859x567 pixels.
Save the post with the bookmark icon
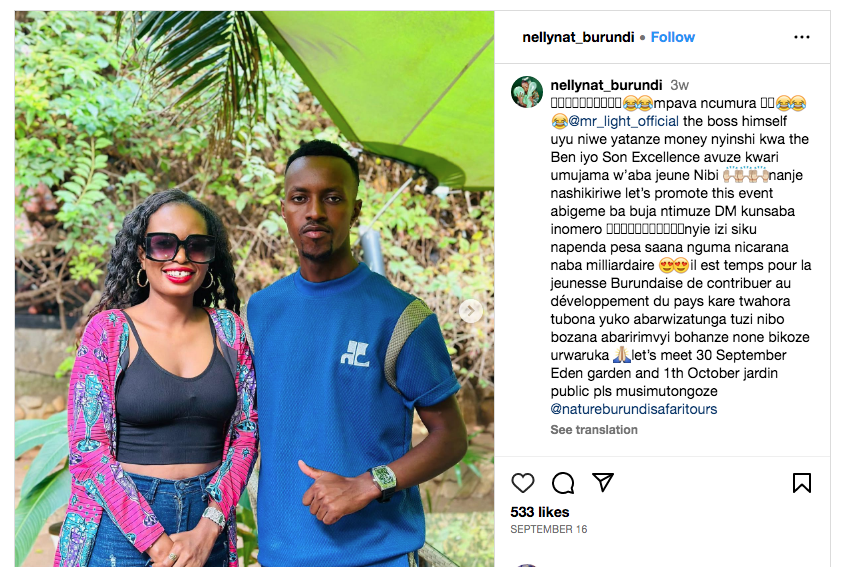tap(801, 483)
